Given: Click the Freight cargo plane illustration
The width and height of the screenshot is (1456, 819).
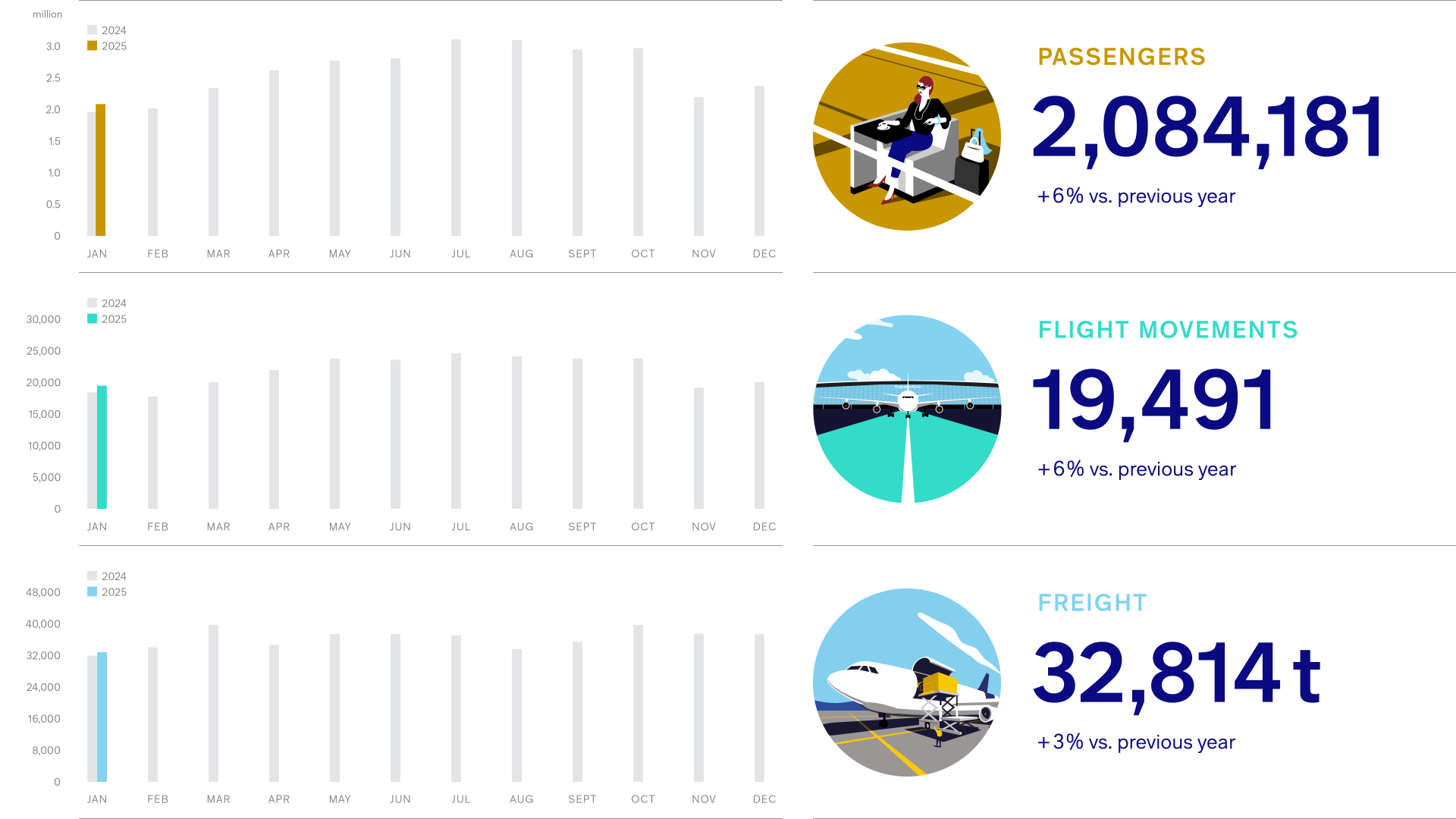Looking at the screenshot, I should [906, 682].
